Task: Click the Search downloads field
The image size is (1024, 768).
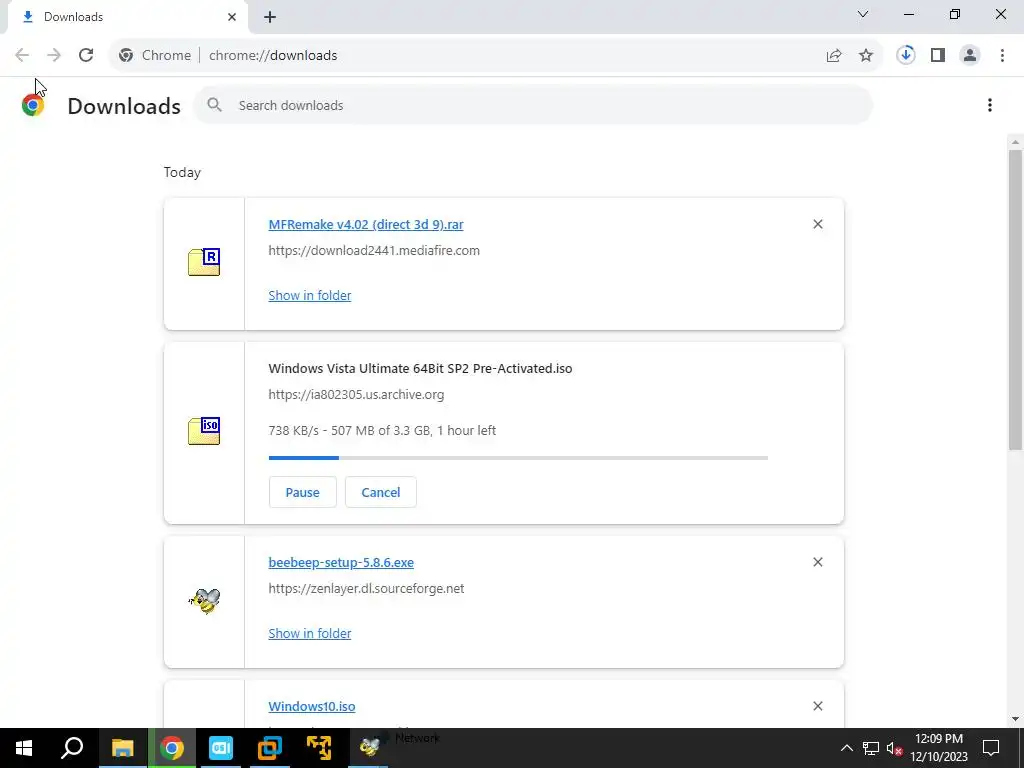Action: coord(533,105)
